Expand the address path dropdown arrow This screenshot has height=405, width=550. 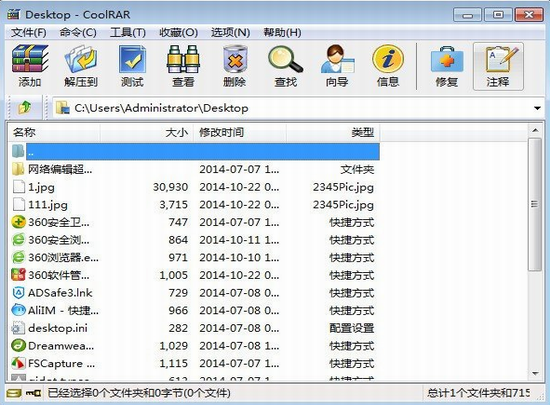[537, 108]
